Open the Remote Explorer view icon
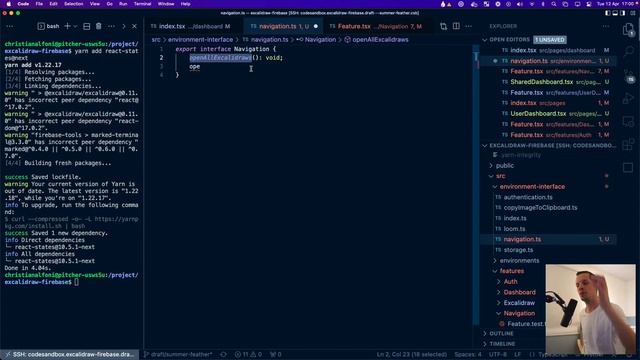 628,122
